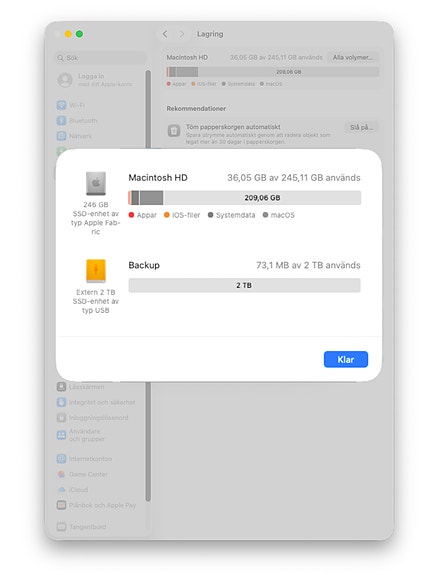The height and width of the screenshot is (575, 431).
Task: Click the orange iOS-filer legend dot
Action: tap(167, 215)
